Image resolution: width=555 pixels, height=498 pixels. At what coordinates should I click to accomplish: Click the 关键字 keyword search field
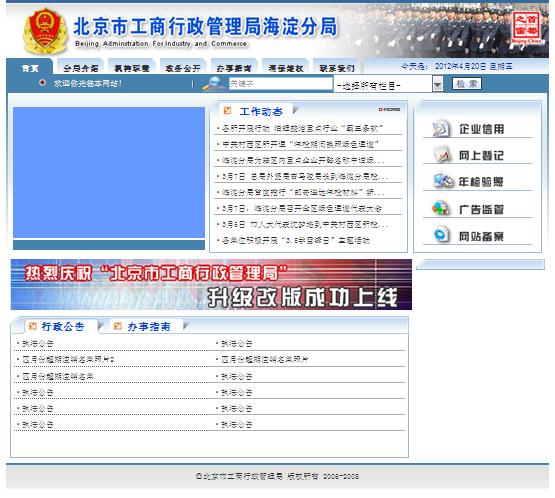(x=281, y=84)
